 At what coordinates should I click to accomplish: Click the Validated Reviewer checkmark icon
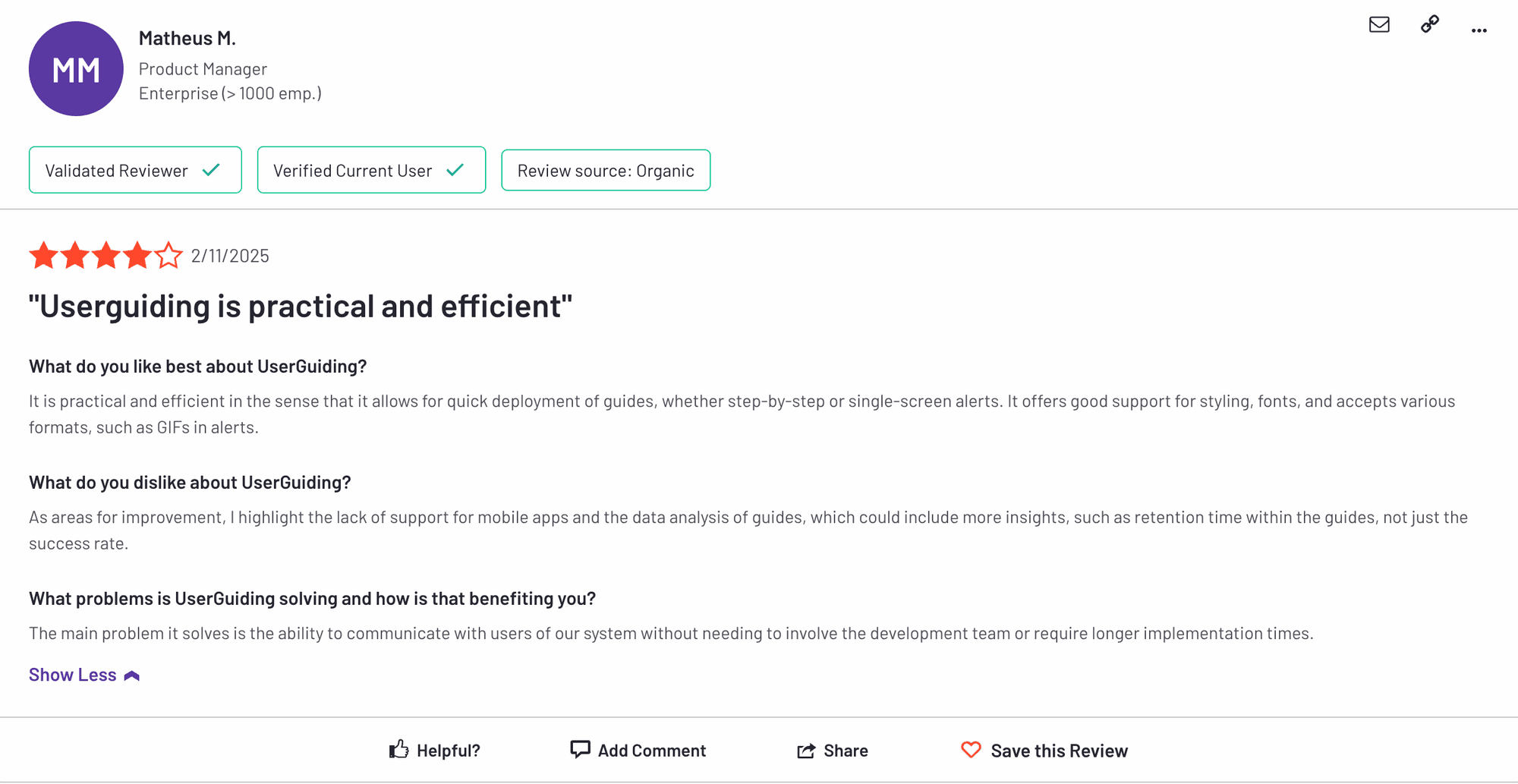click(212, 170)
